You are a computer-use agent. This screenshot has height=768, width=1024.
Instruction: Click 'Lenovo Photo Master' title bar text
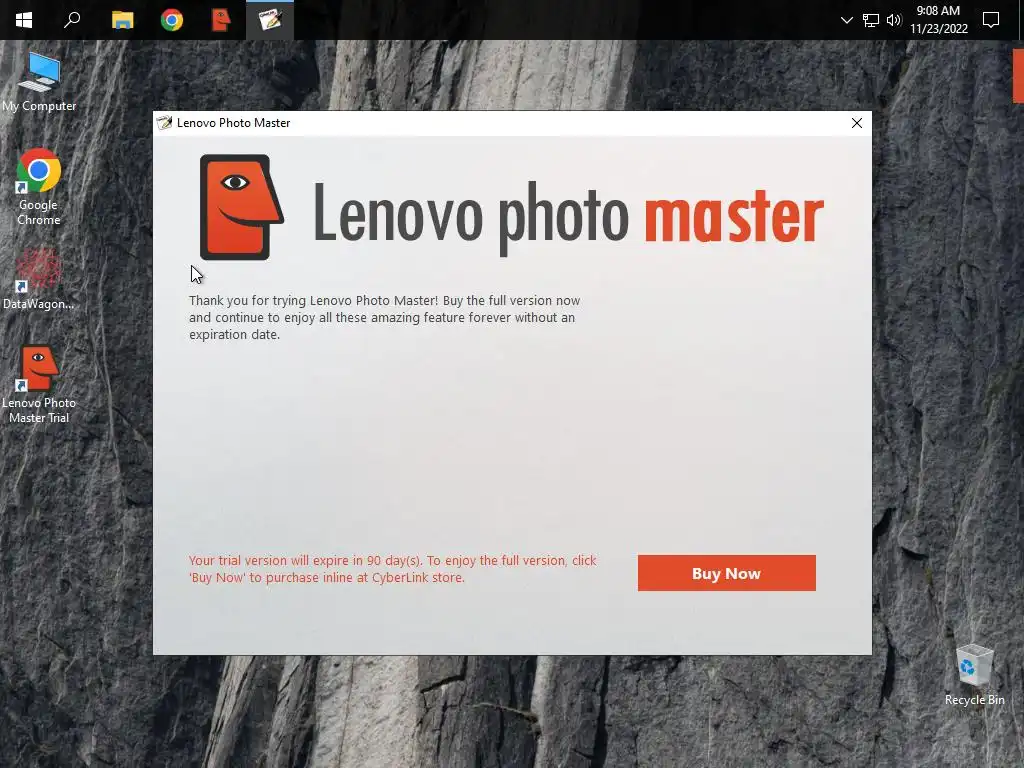[x=233, y=123]
